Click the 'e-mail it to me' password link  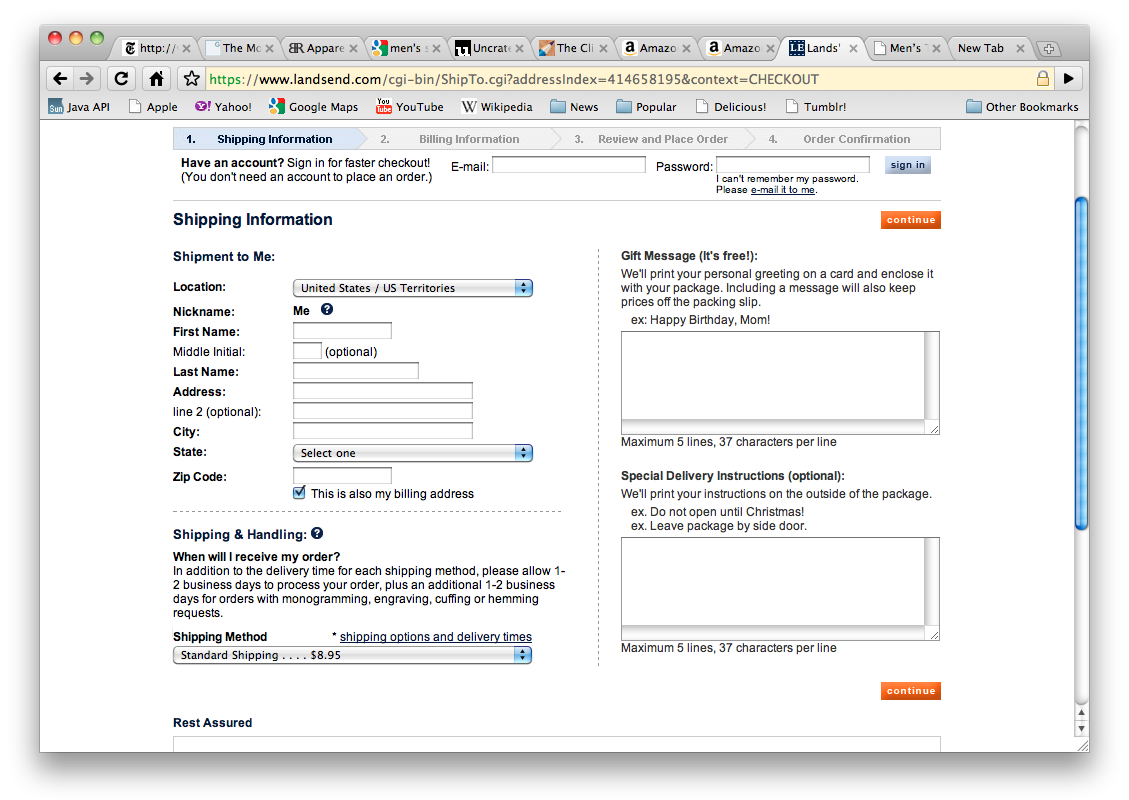(783, 190)
